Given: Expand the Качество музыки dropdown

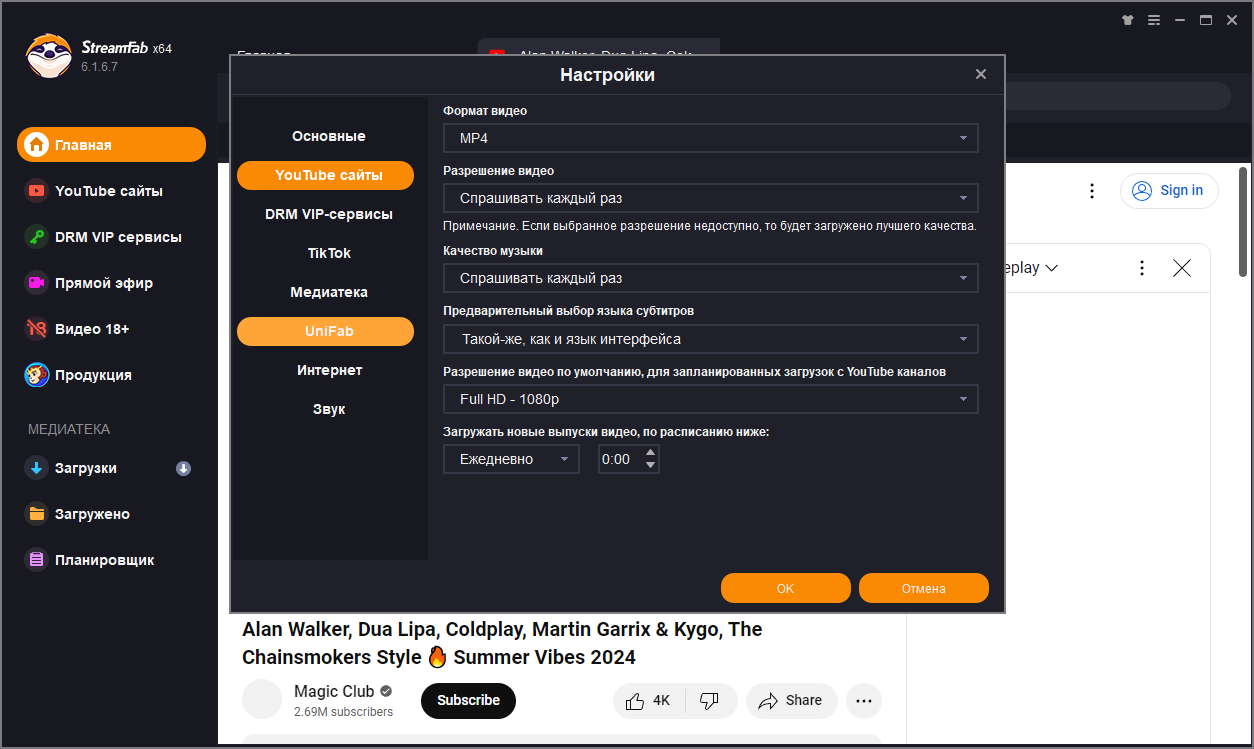Looking at the screenshot, I should click(x=710, y=278).
